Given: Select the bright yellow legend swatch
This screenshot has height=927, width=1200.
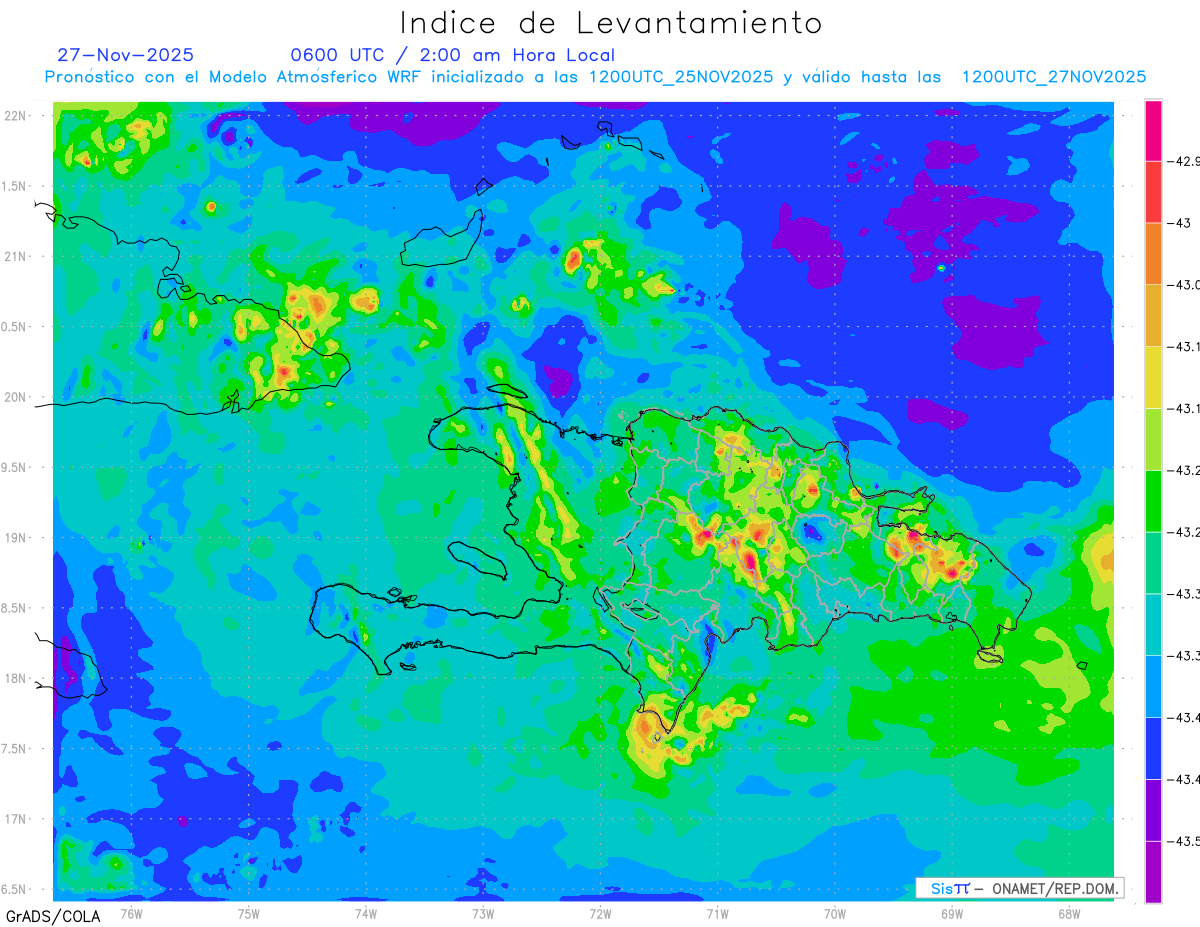Looking at the screenshot, I should click(x=1153, y=377).
